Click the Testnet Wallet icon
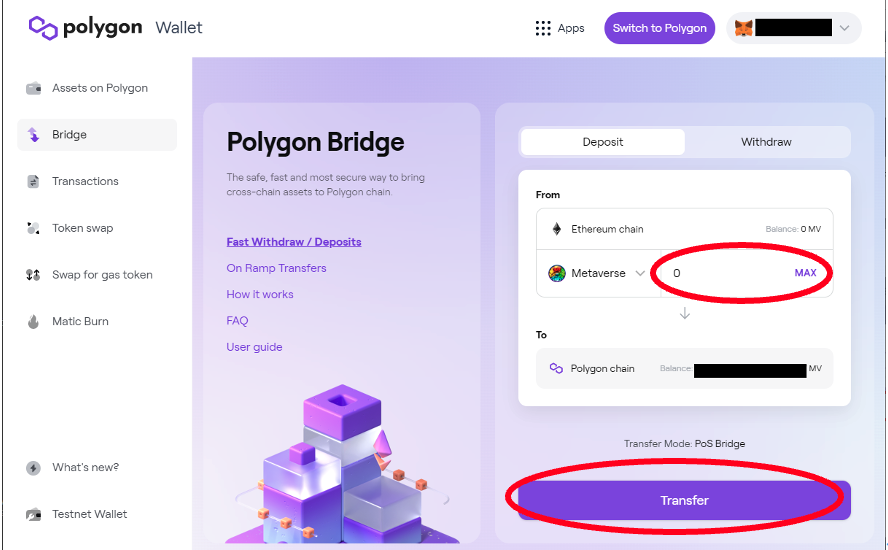The image size is (888, 550). (x=33, y=514)
